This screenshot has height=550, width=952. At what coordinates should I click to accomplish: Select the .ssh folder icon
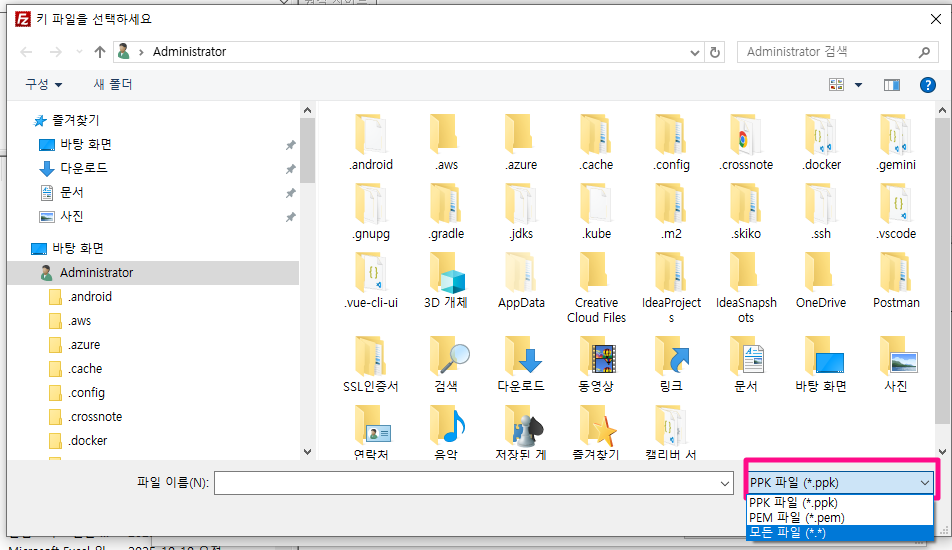821,203
